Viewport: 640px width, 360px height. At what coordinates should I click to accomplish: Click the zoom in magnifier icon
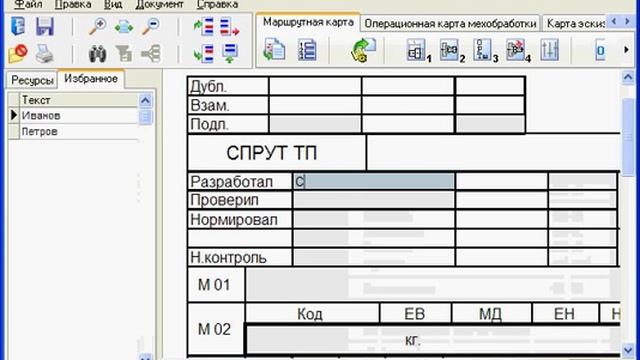coord(98,27)
